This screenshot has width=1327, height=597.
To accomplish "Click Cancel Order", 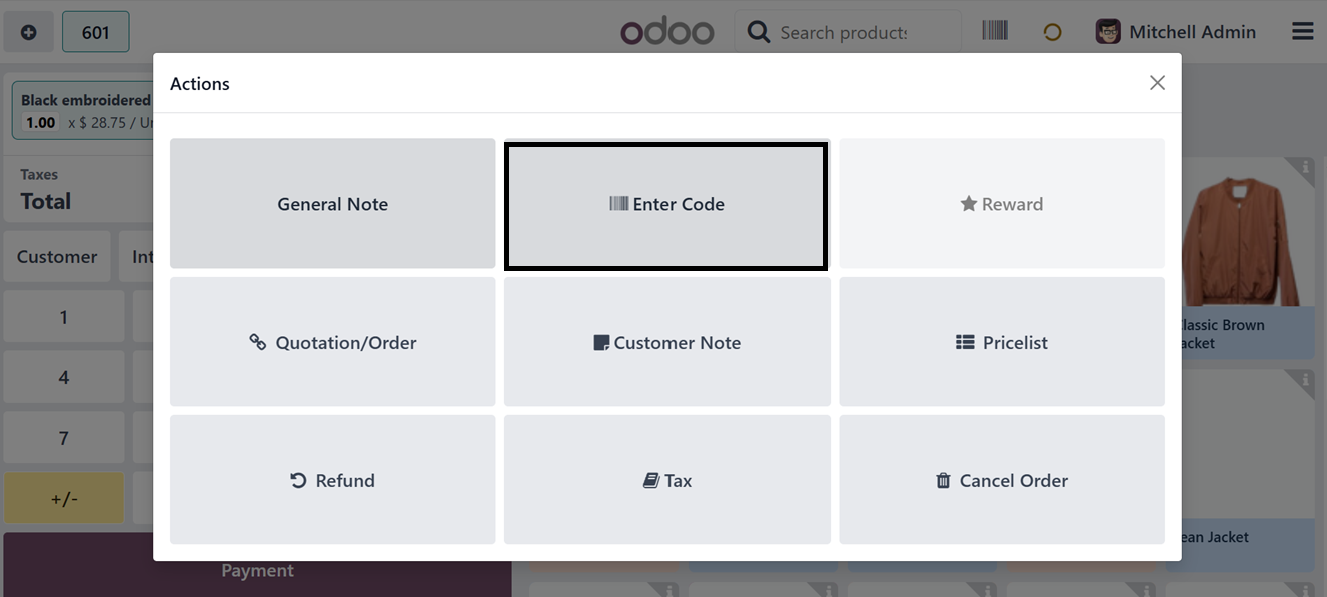I will pos(1001,480).
